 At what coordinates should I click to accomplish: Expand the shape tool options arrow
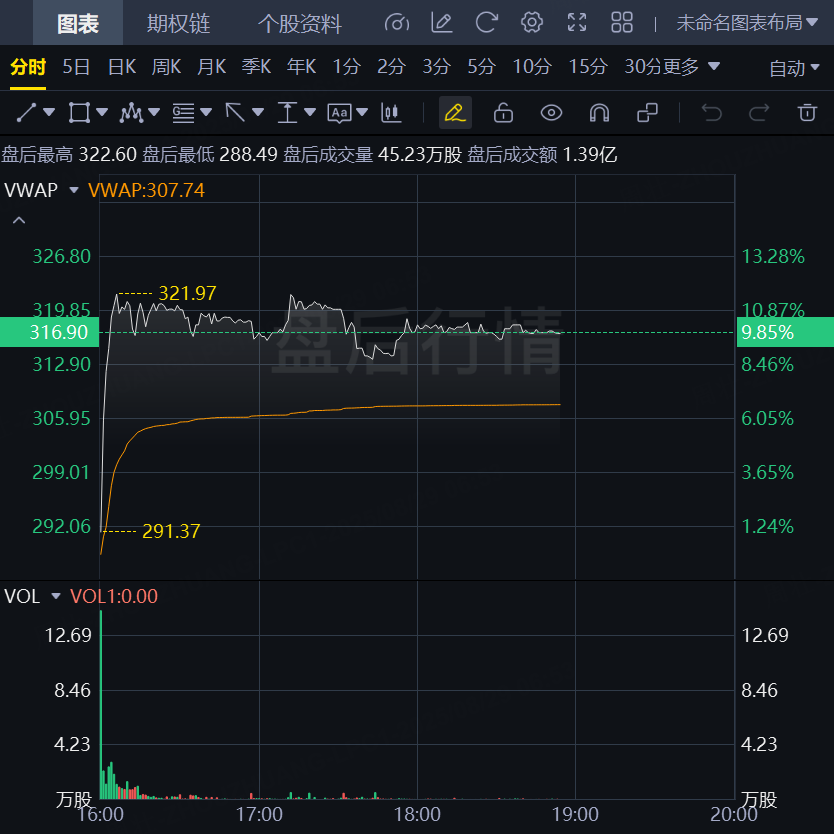click(102, 112)
